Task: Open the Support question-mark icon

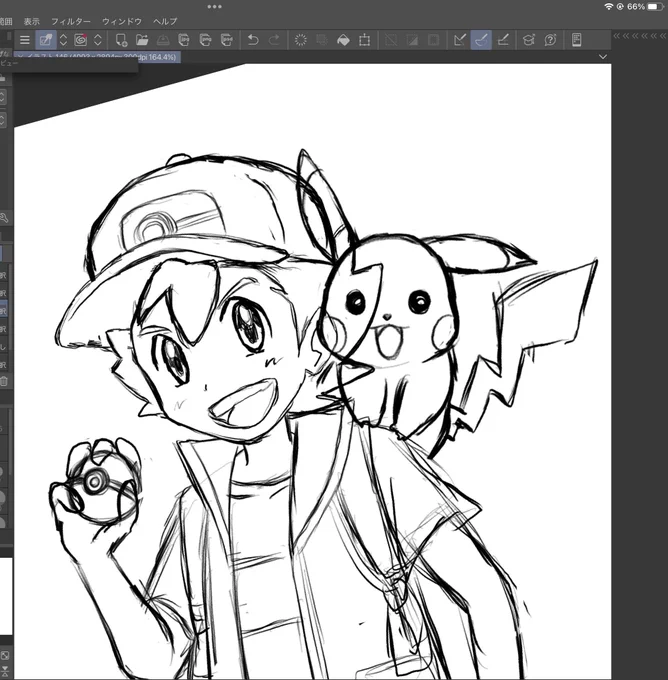Action: pos(550,40)
